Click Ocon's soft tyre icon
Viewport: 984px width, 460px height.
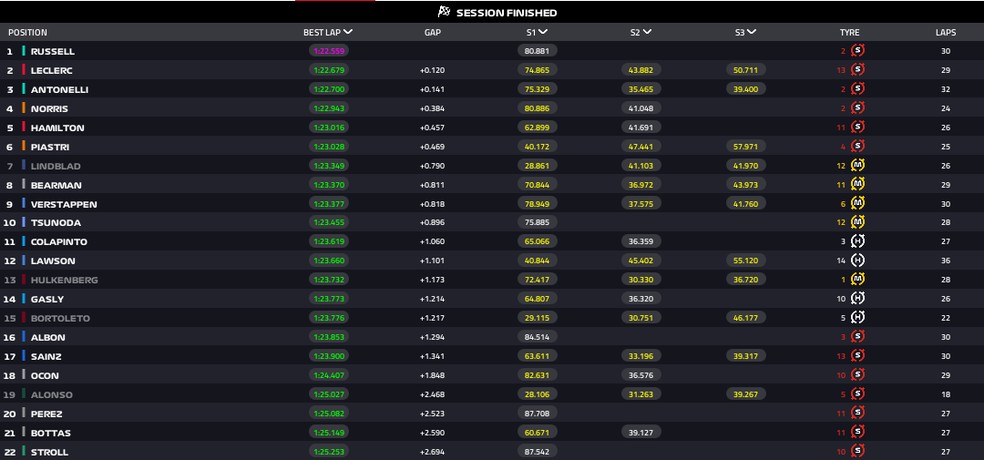857,375
